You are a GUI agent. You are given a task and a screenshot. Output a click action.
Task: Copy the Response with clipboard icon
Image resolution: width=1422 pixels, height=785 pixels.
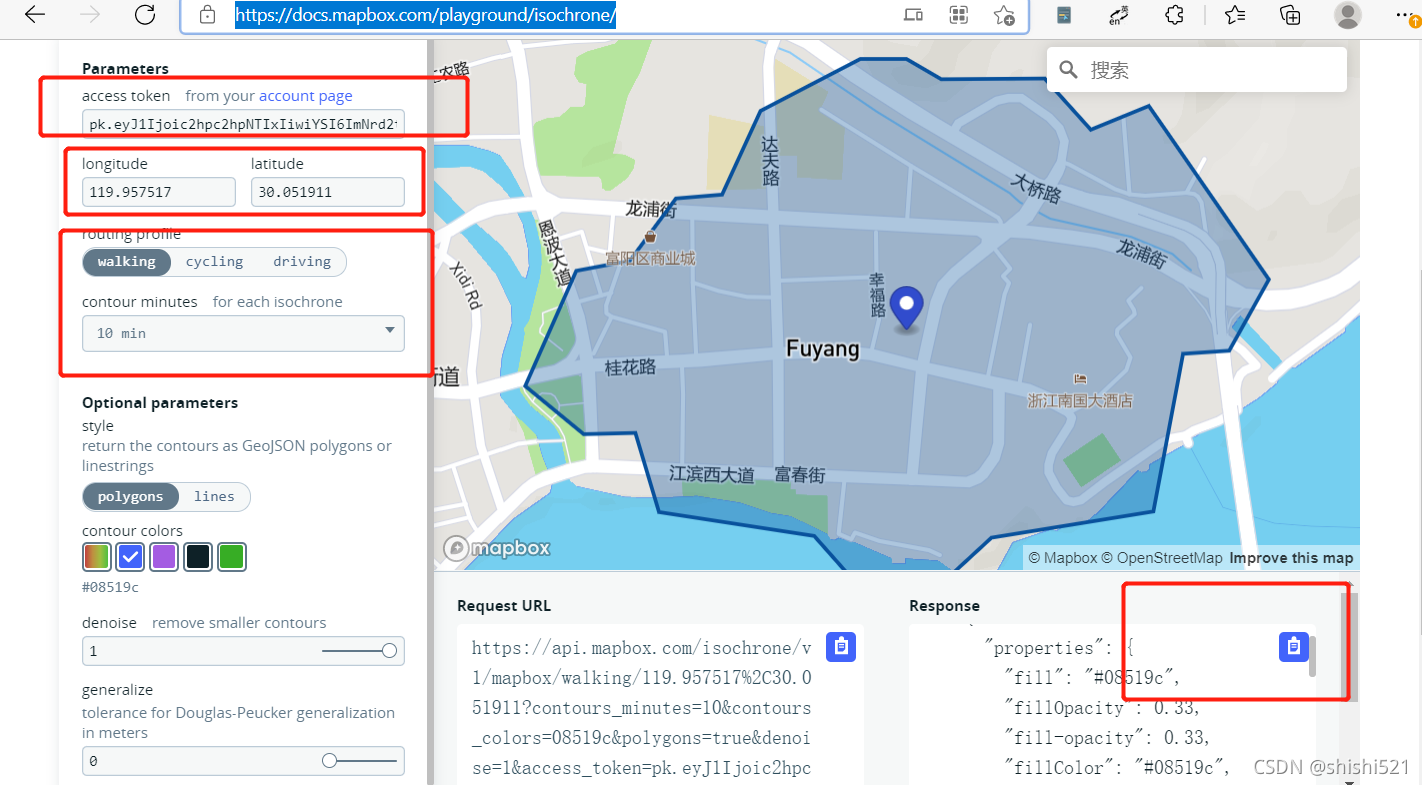click(x=1294, y=647)
